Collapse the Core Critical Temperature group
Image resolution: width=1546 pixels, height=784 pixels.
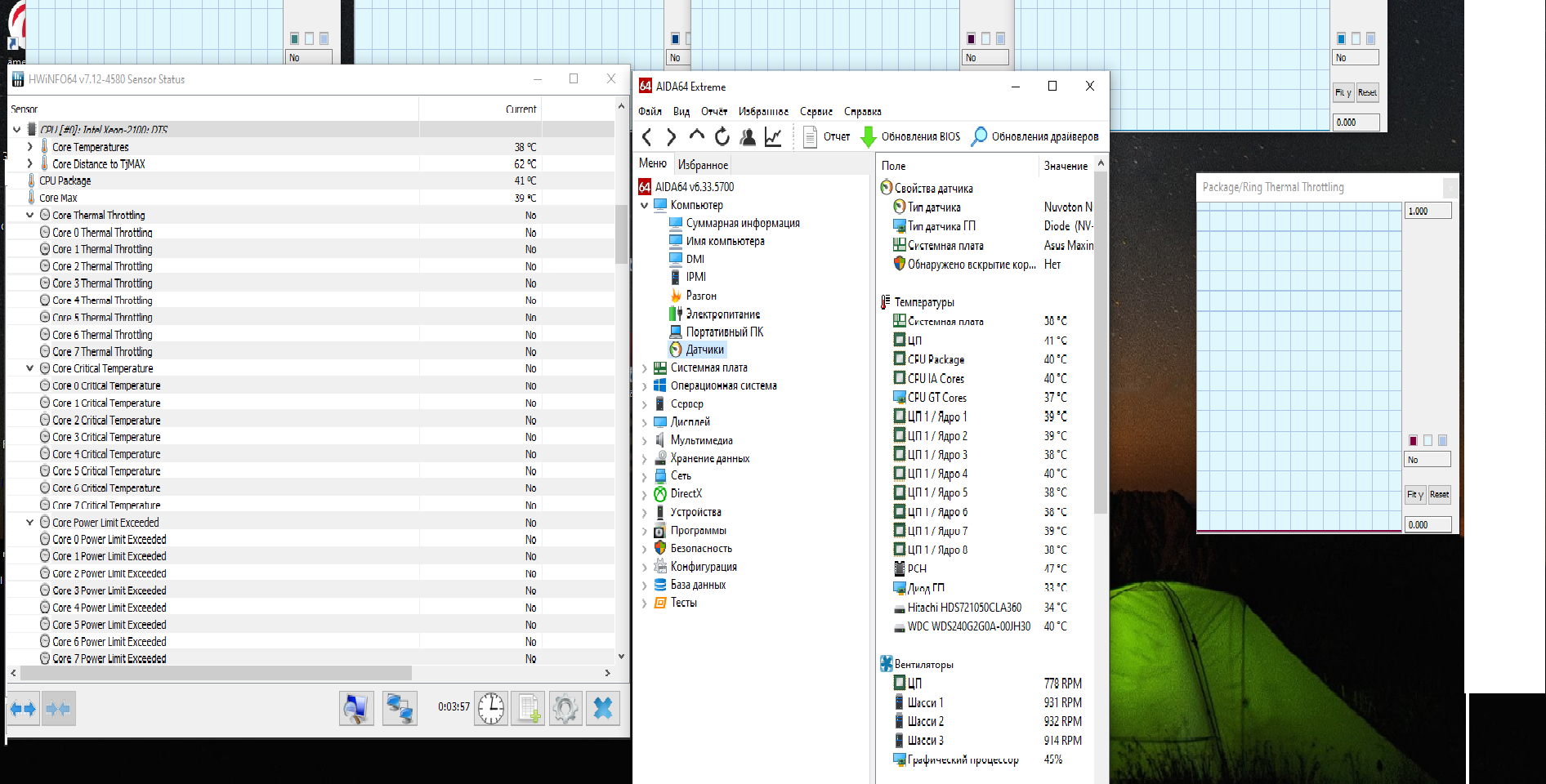tap(30, 368)
